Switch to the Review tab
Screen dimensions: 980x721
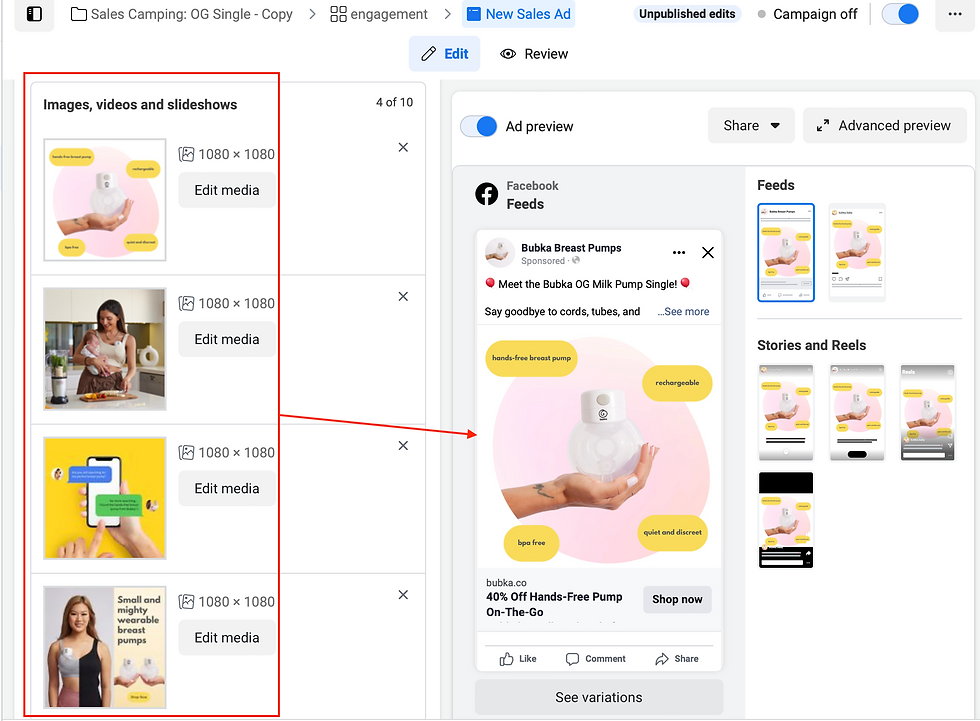coord(534,54)
